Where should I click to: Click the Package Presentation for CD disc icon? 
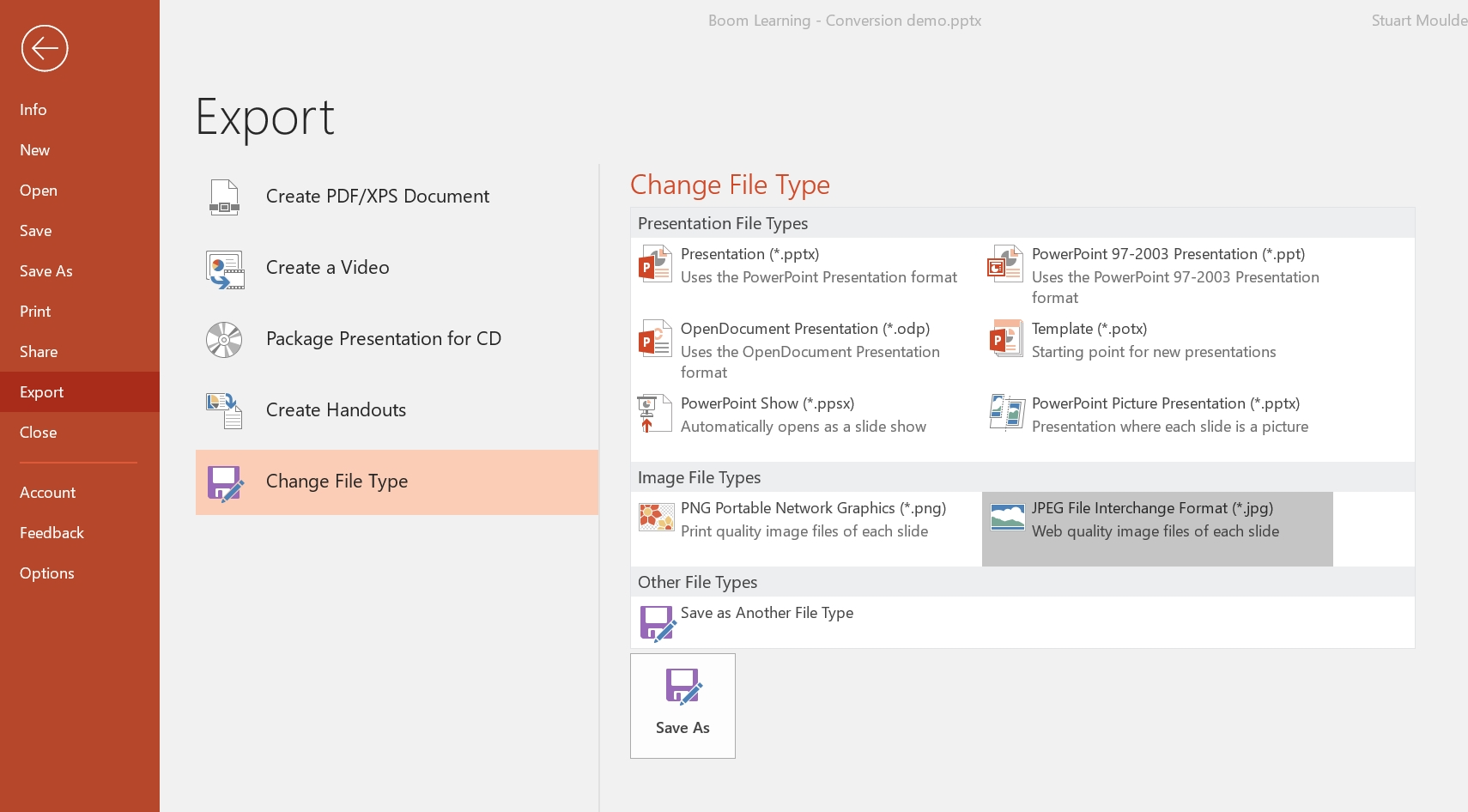224,340
